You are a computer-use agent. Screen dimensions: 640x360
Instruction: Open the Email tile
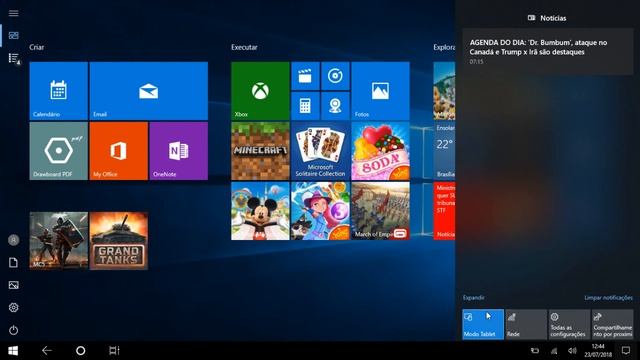click(x=149, y=91)
